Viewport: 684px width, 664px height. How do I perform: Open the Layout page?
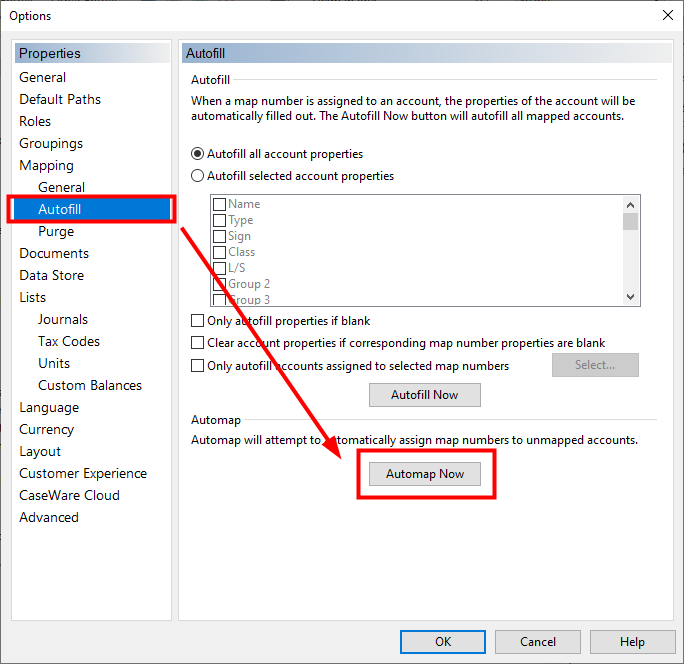[x=40, y=452]
